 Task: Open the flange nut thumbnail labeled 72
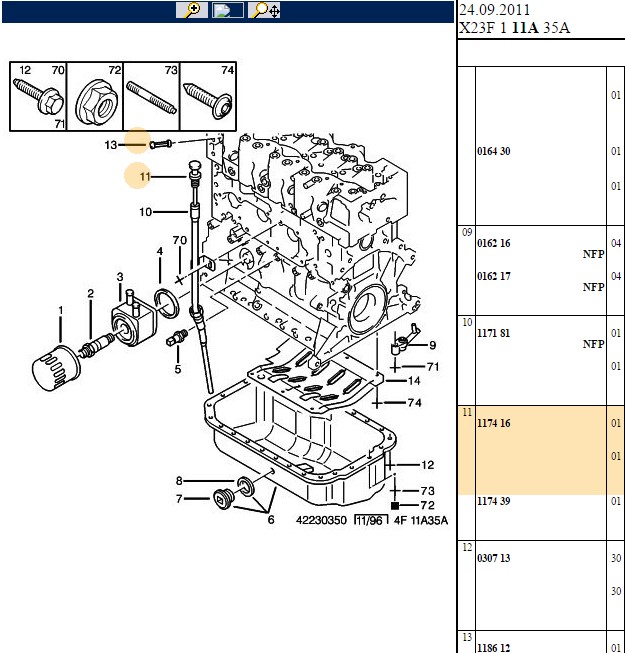95,97
